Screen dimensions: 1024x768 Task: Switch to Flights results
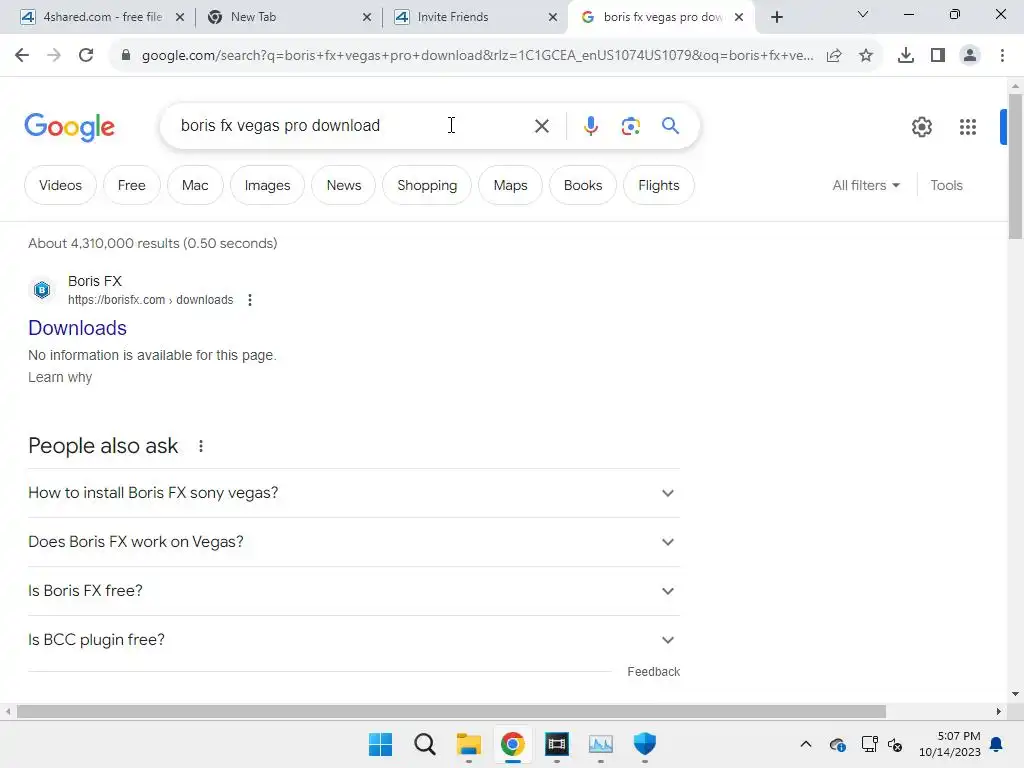(x=658, y=185)
